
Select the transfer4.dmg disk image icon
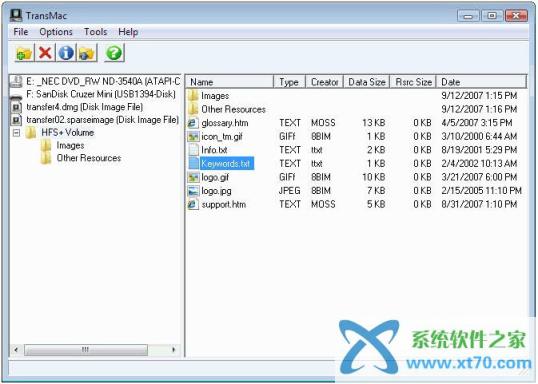[16, 107]
